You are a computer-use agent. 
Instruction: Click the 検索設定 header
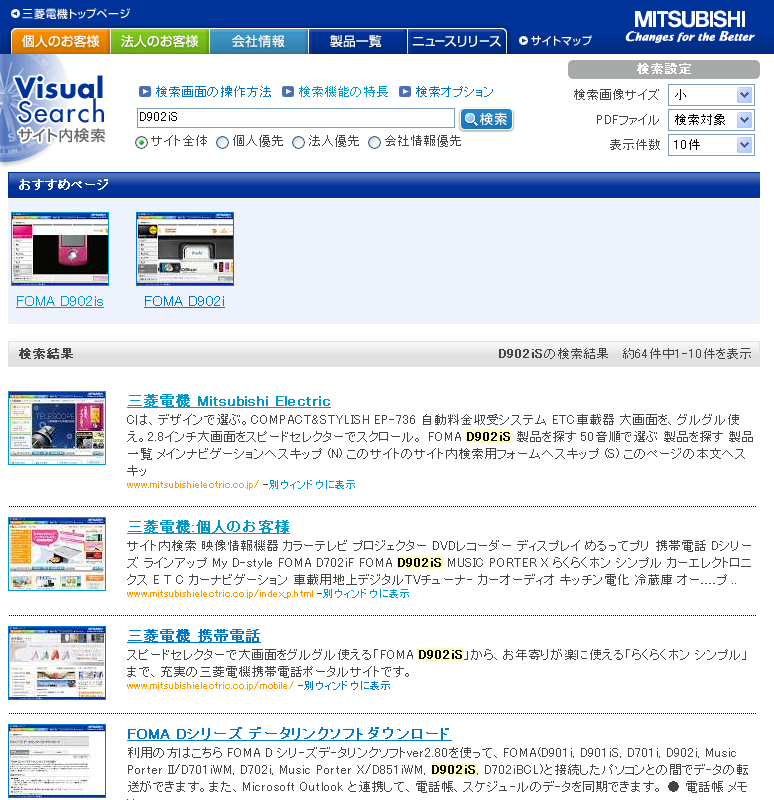664,69
